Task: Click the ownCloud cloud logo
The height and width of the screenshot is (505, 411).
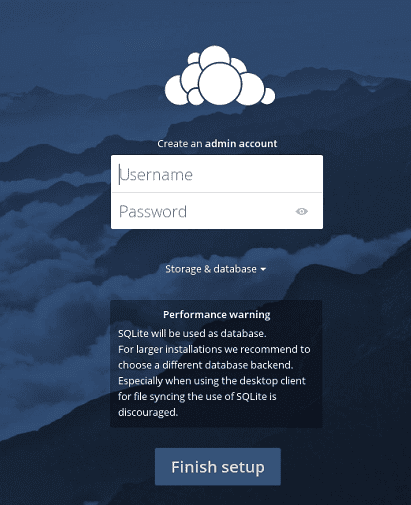Action: click(x=220, y=76)
